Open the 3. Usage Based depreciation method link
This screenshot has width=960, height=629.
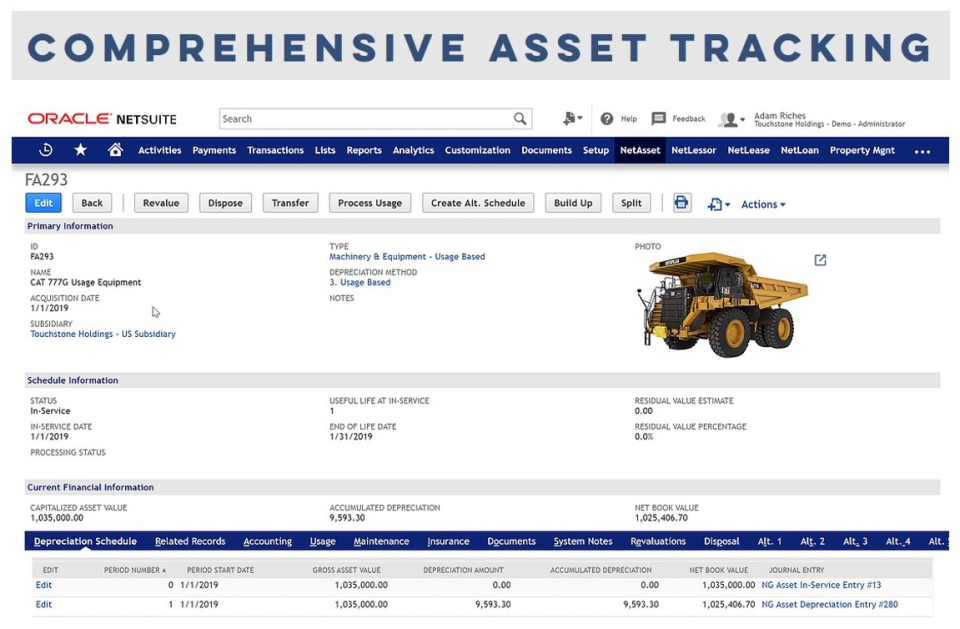point(360,282)
